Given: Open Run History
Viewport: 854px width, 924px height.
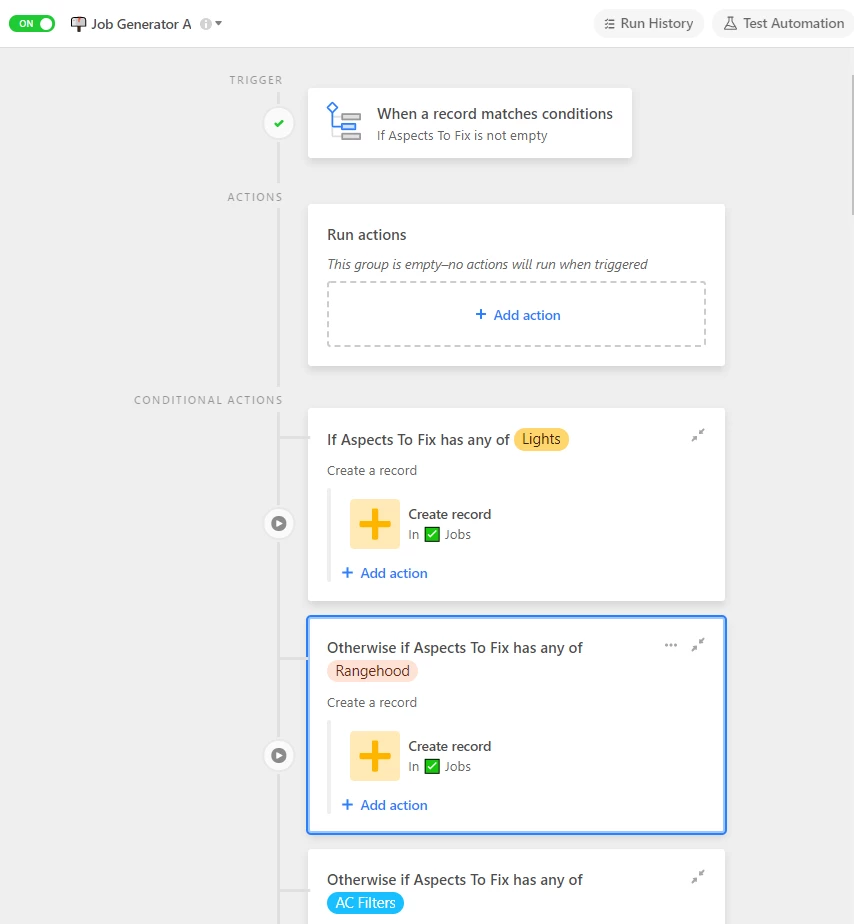Looking at the screenshot, I should 649,24.
